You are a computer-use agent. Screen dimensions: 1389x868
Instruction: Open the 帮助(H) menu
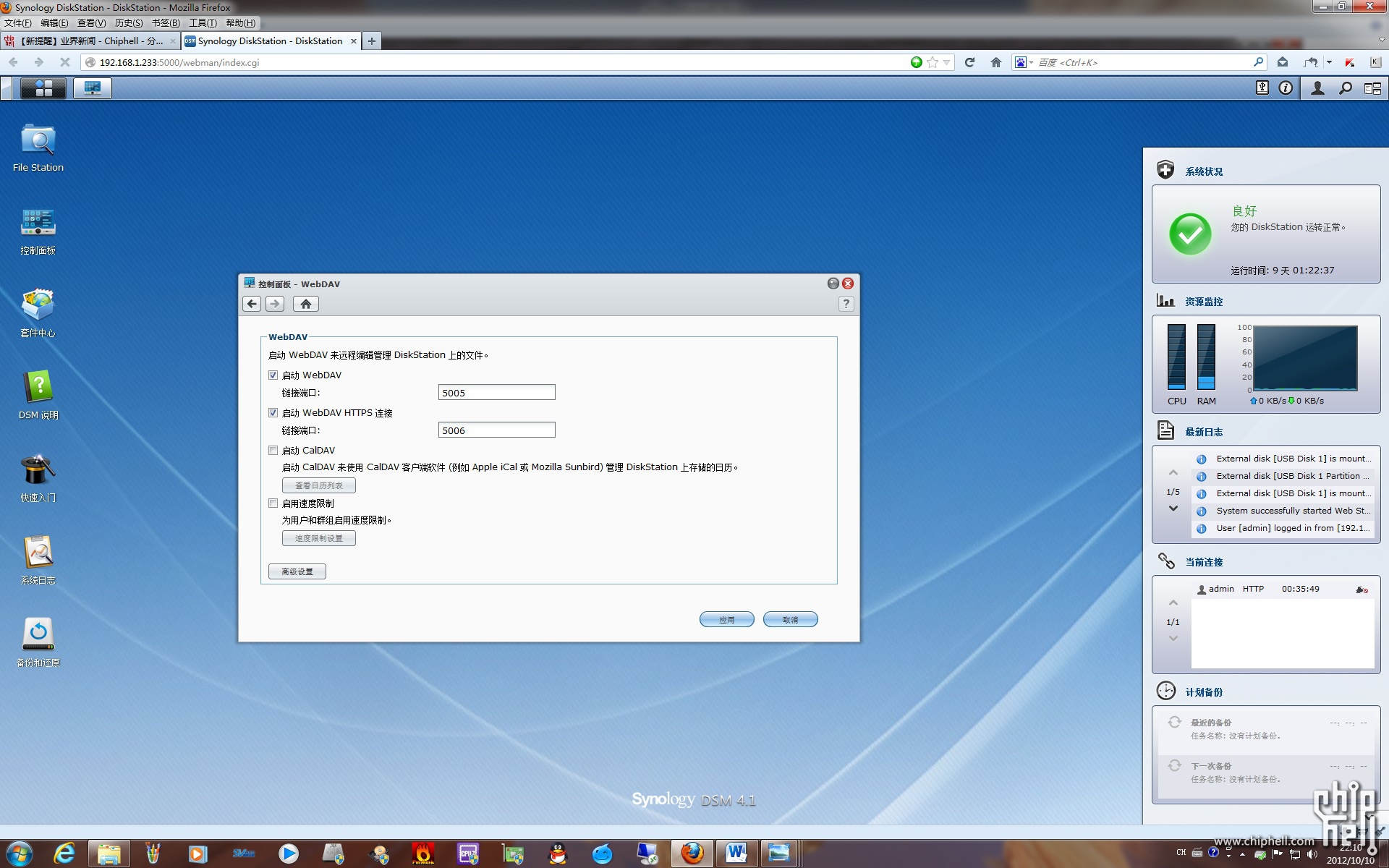click(240, 23)
